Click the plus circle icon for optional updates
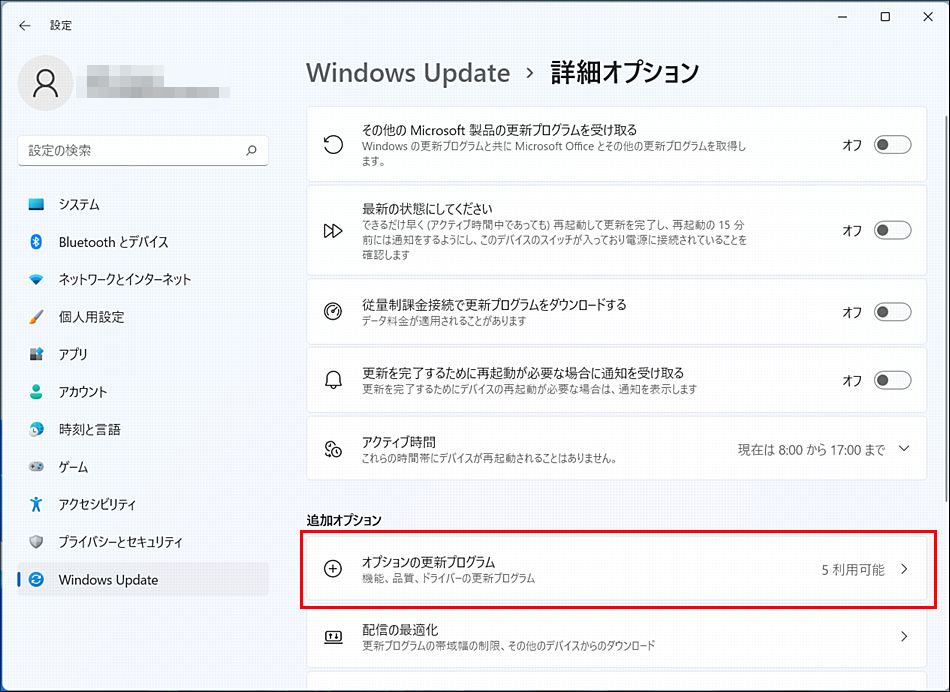The image size is (950, 692). pyautogui.click(x=333, y=568)
